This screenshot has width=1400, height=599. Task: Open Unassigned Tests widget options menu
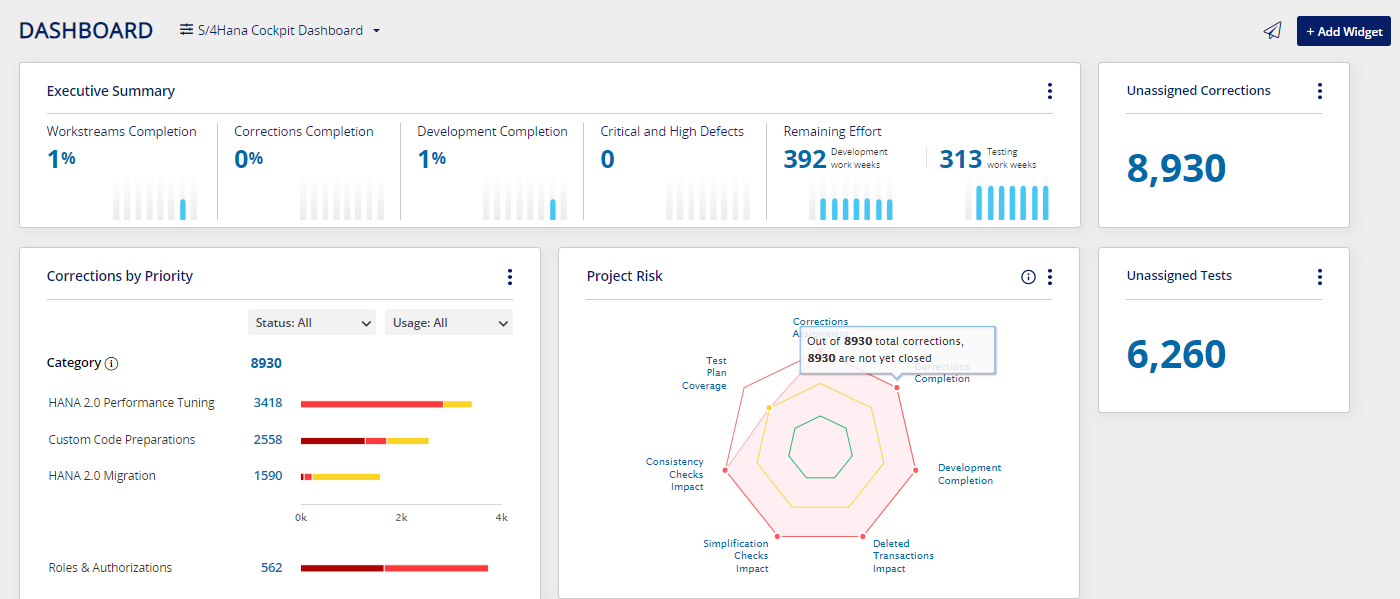pos(1319,277)
